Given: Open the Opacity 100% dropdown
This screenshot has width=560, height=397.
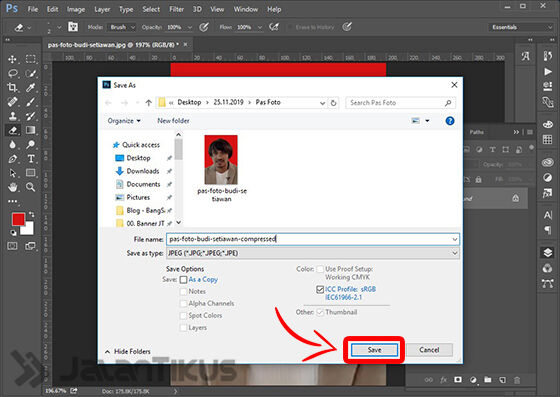Looking at the screenshot, I should 190,27.
